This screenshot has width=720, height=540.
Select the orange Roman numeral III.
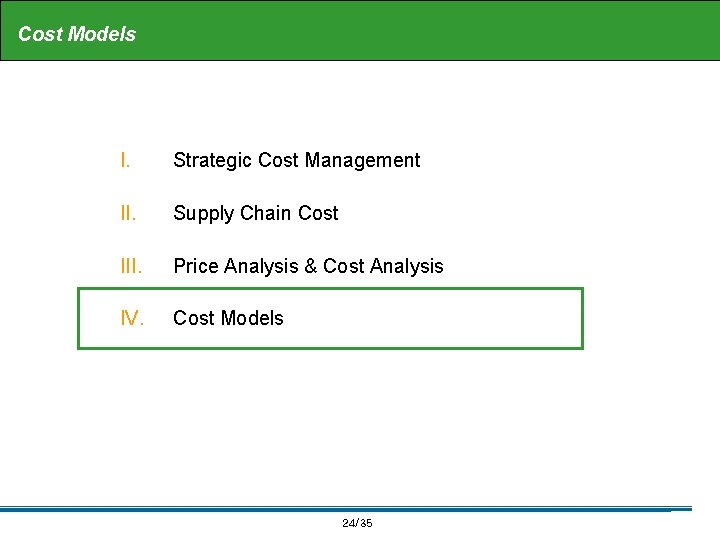coord(130,266)
